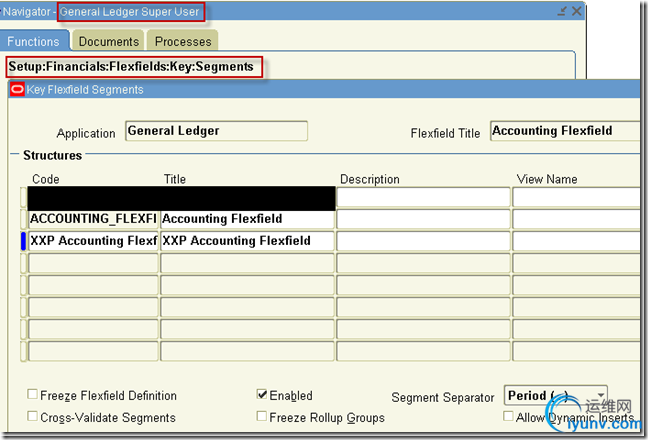Viewport: 648px width, 440px height.
Task: Open the Documents tab
Action: 108,41
